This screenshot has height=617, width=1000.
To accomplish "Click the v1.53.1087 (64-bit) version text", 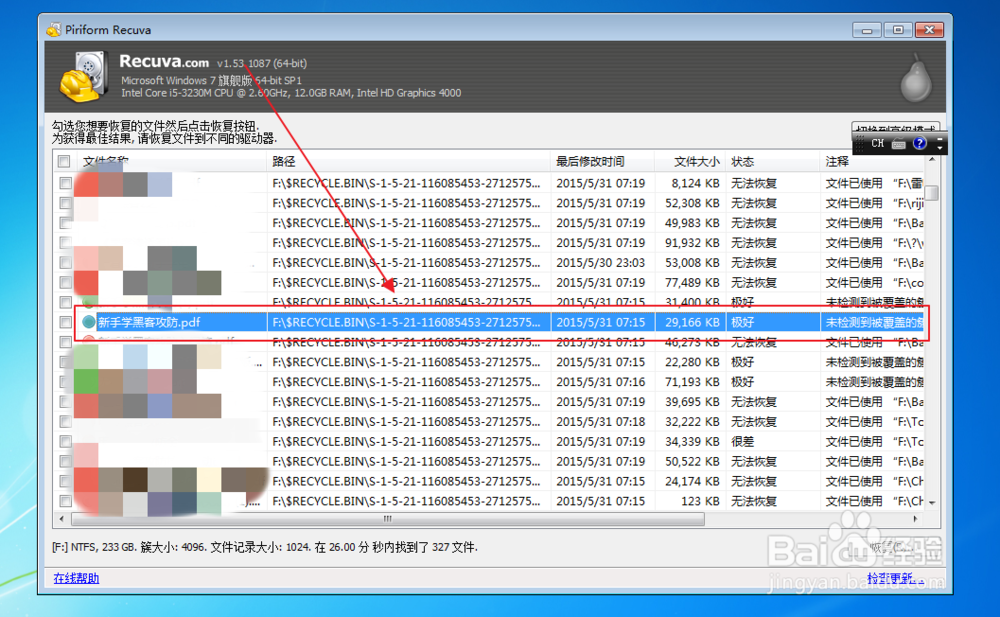I will pos(261,63).
